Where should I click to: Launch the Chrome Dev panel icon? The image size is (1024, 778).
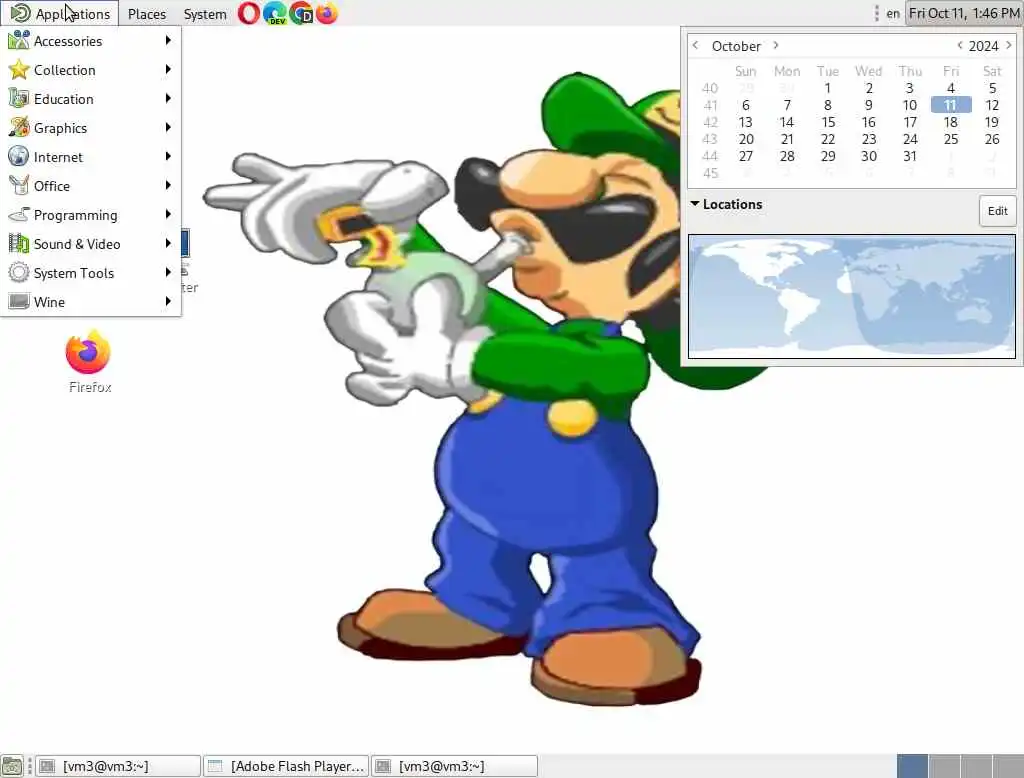301,13
